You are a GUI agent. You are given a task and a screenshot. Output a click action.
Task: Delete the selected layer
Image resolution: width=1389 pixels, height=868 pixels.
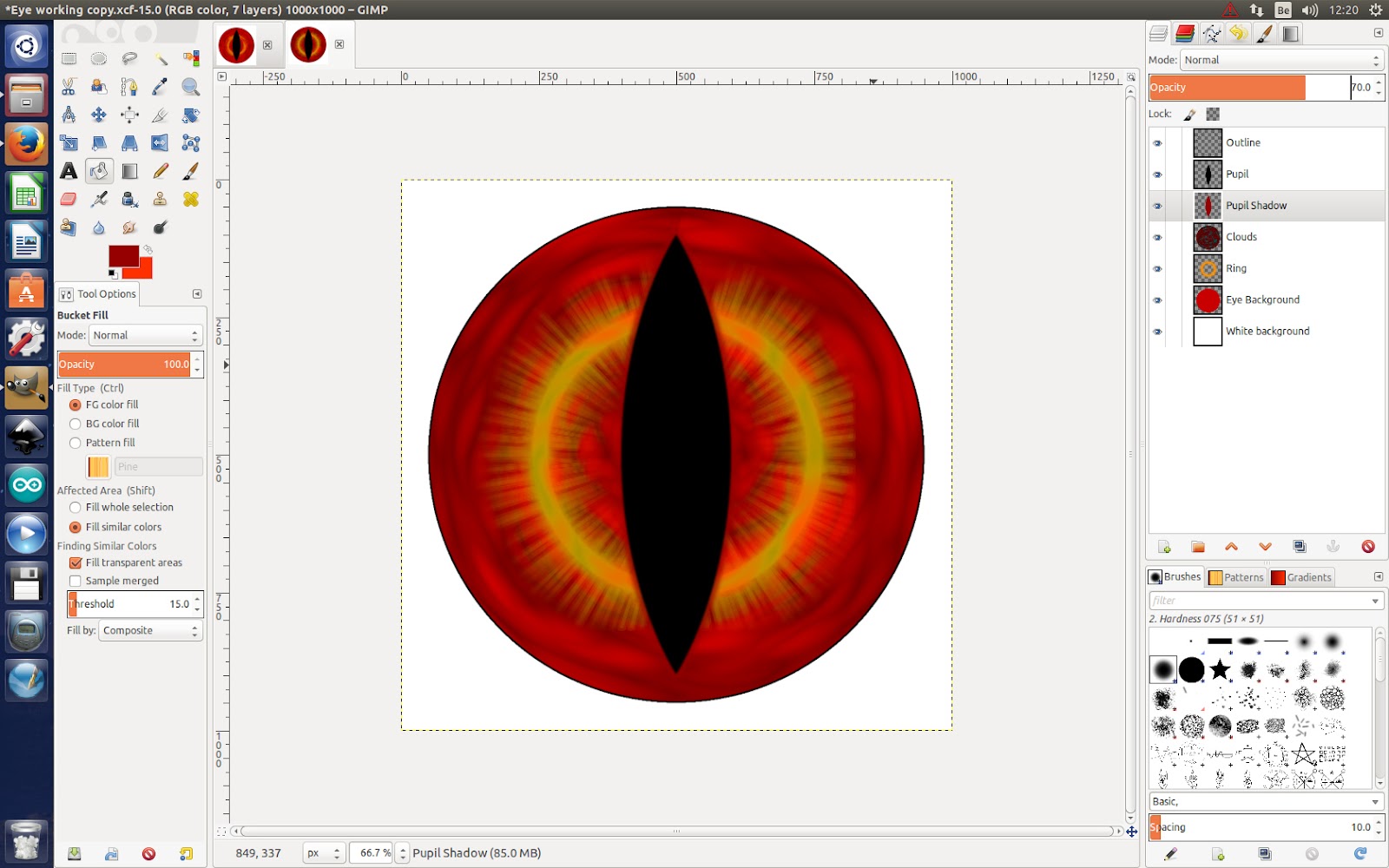pos(1369,547)
